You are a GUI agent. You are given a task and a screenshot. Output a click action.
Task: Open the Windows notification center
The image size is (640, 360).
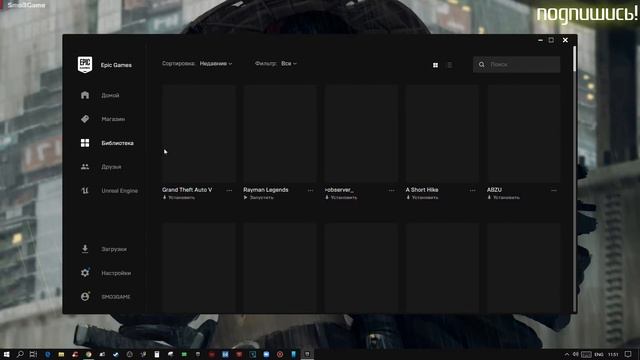pos(628,354)
